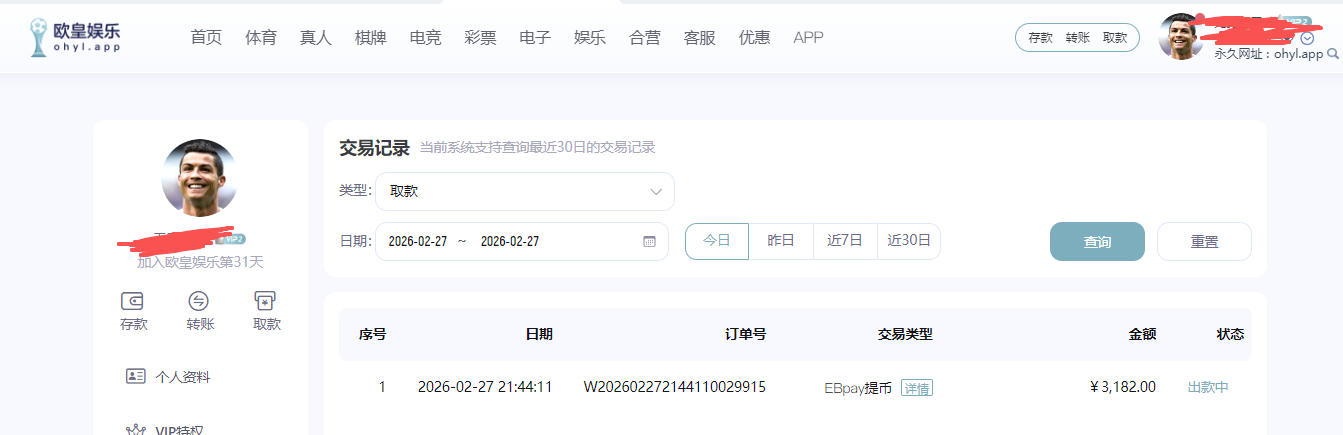The image size is (1343, 435).
Task: Click the deposit (存款) wallet icon in sidebar
Action: coord(133,301)
